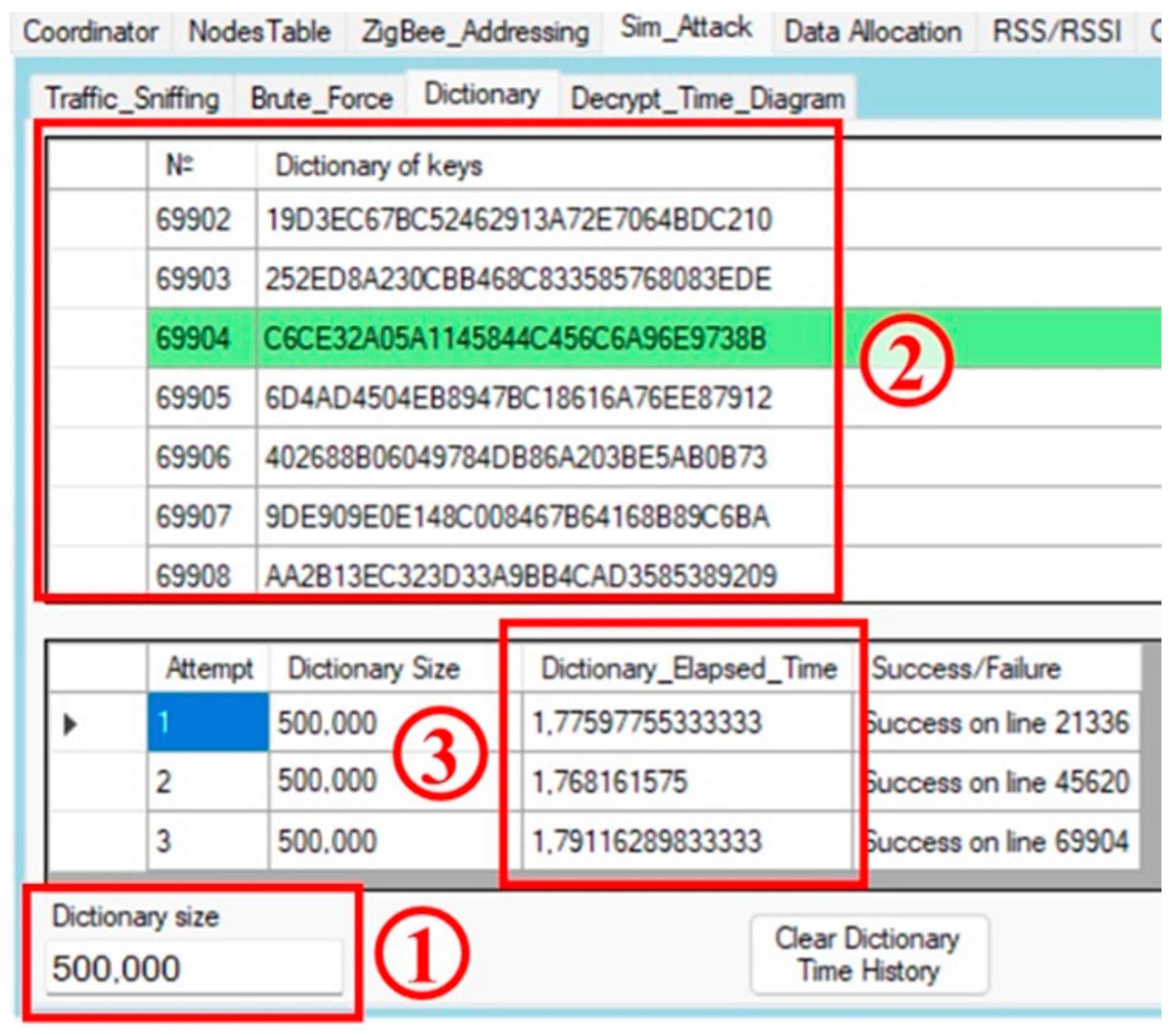Select key row number 69907
The height and width of the screenshot is (1036, 1172).
click(x=193, y=517)
